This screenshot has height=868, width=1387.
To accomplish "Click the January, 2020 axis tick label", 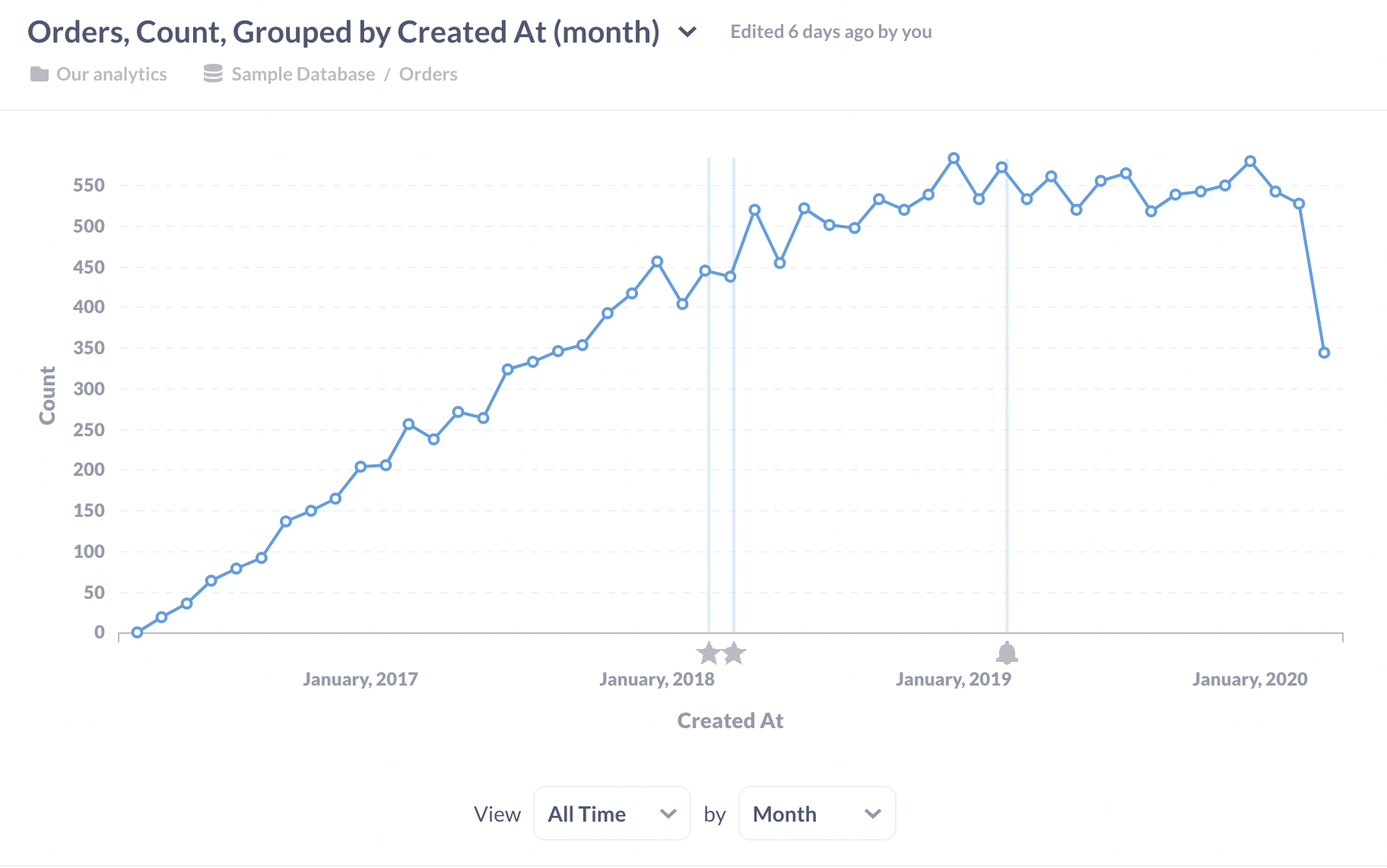I will coord(1249,679).
